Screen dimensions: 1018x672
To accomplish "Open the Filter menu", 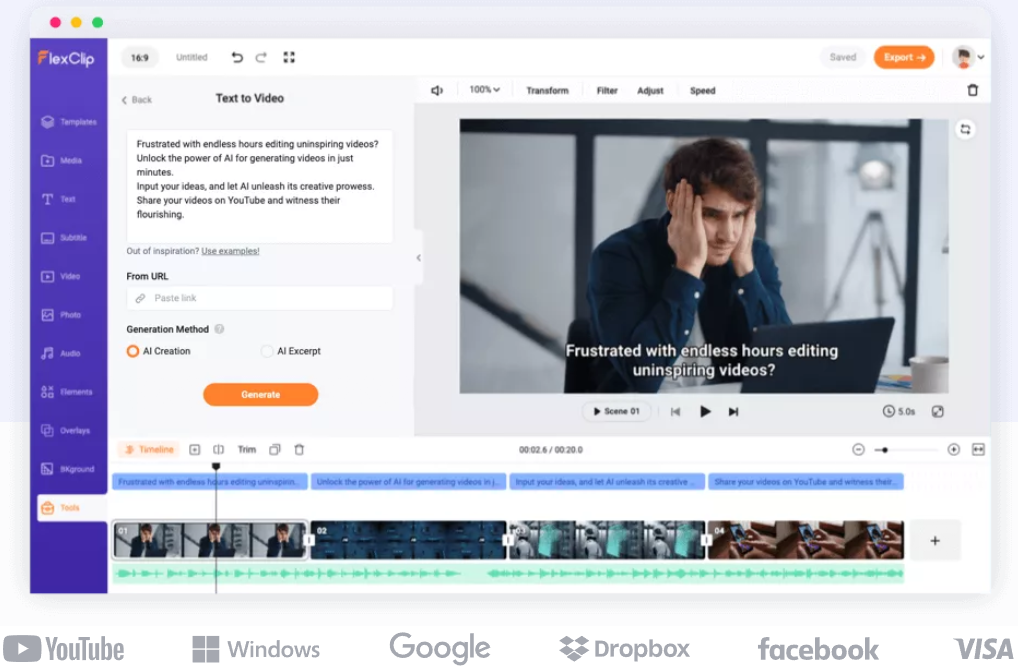I will point(607,91).
